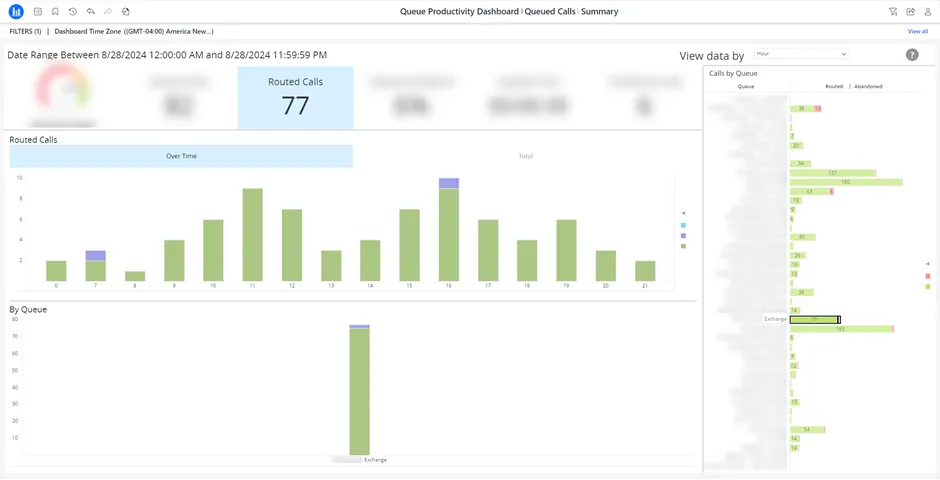Switch to the Over Time tab
The width and height of the screenshot is (940, 480).
coord(181,156)
